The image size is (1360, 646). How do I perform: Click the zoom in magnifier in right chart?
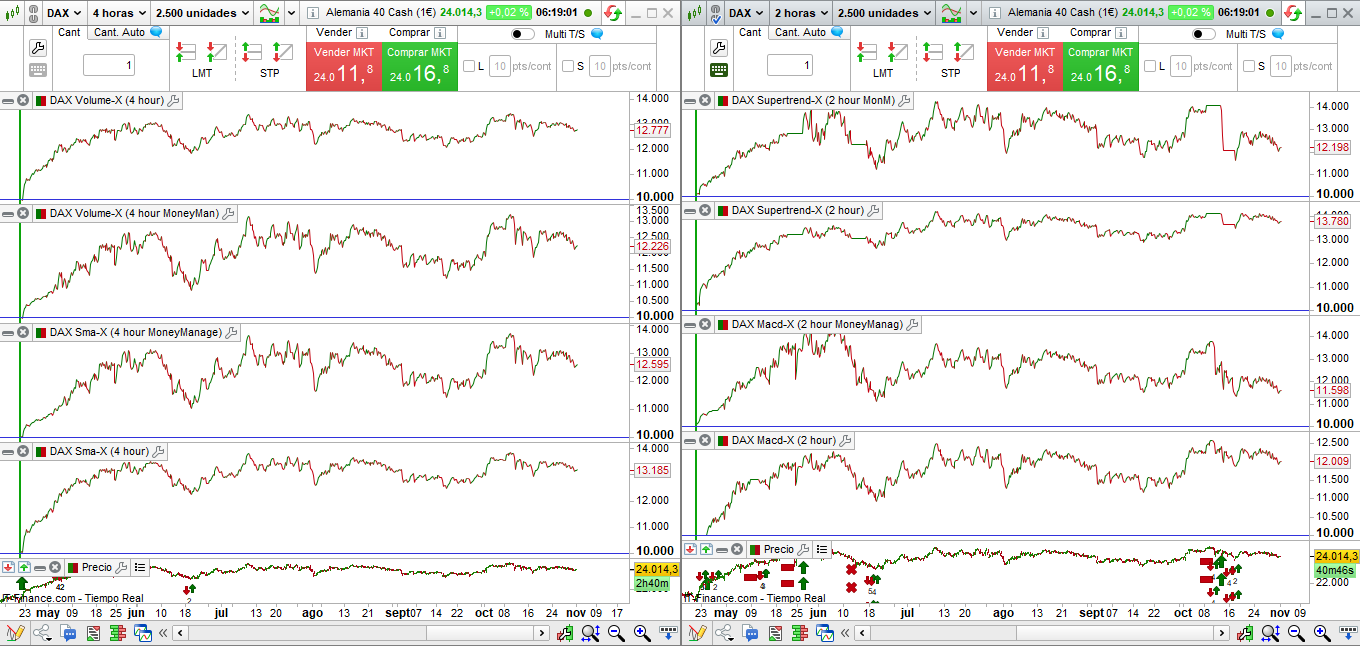[x=1320, y=633]
